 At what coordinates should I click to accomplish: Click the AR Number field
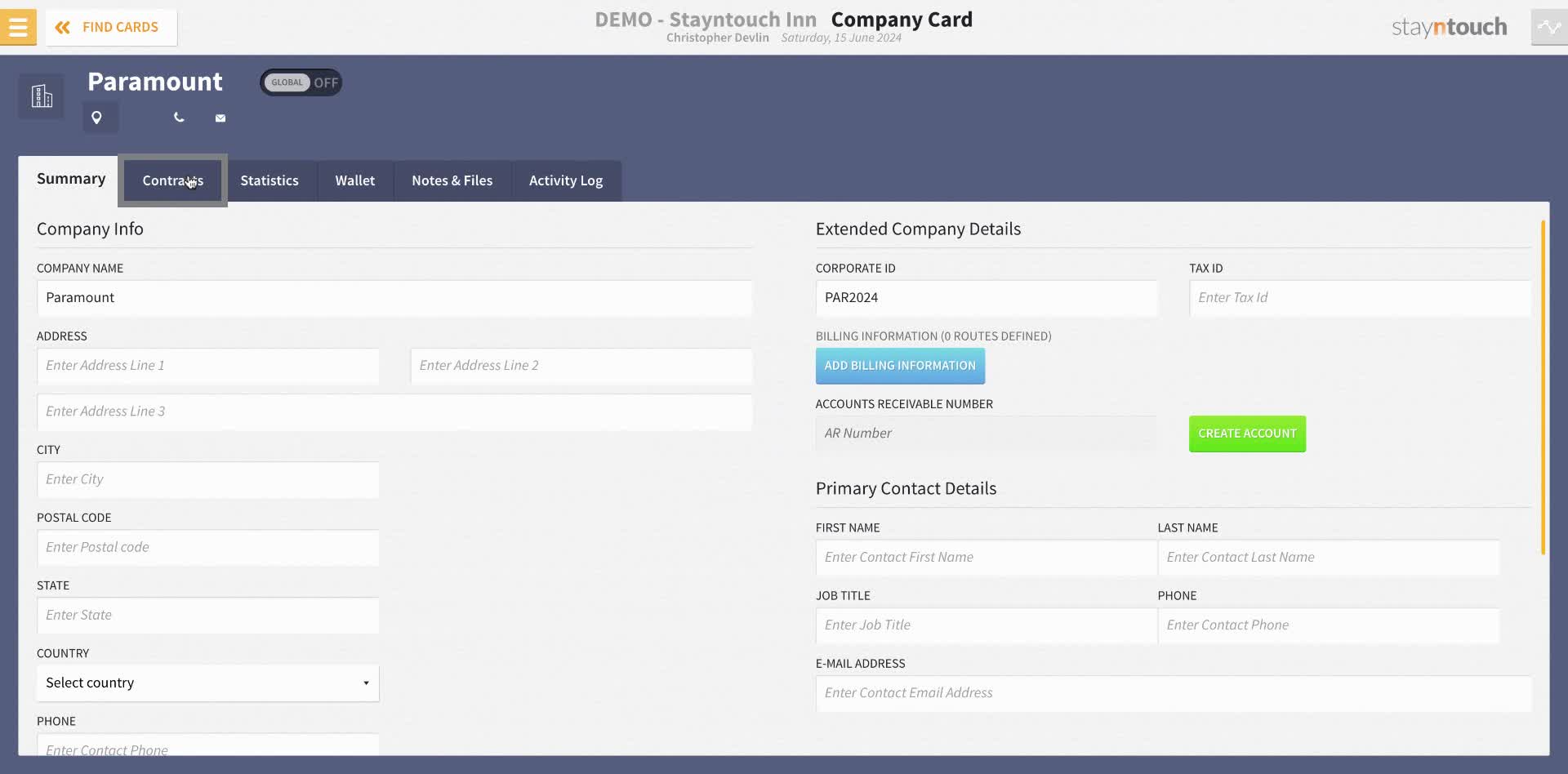click(x=987, y=434)
